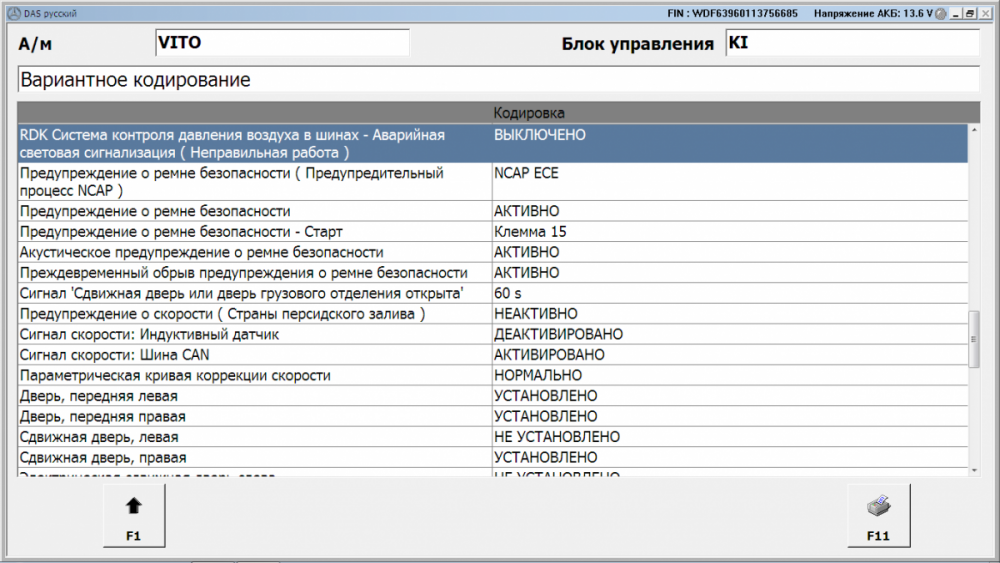Click the 'Вариантное кодирование' title field
The image size is (1000, 563).
[x=499, y=80]
